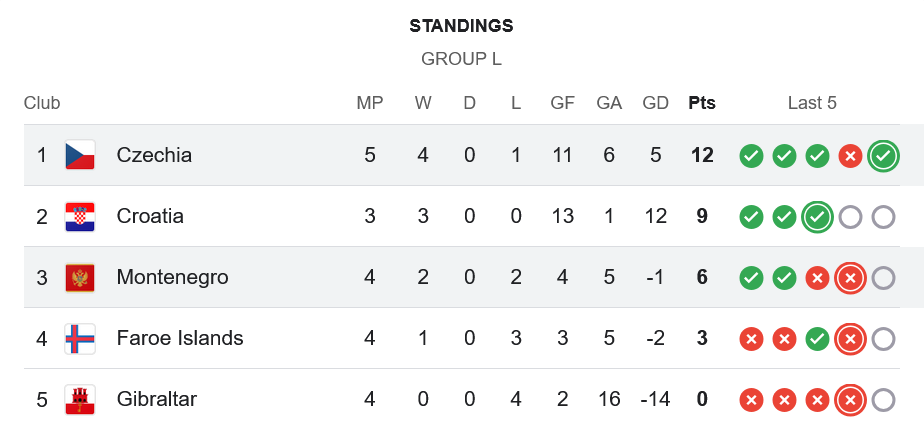This screenshot has width=924, height=447.
Task: Click the Pts column header
Action: point(702,103)
